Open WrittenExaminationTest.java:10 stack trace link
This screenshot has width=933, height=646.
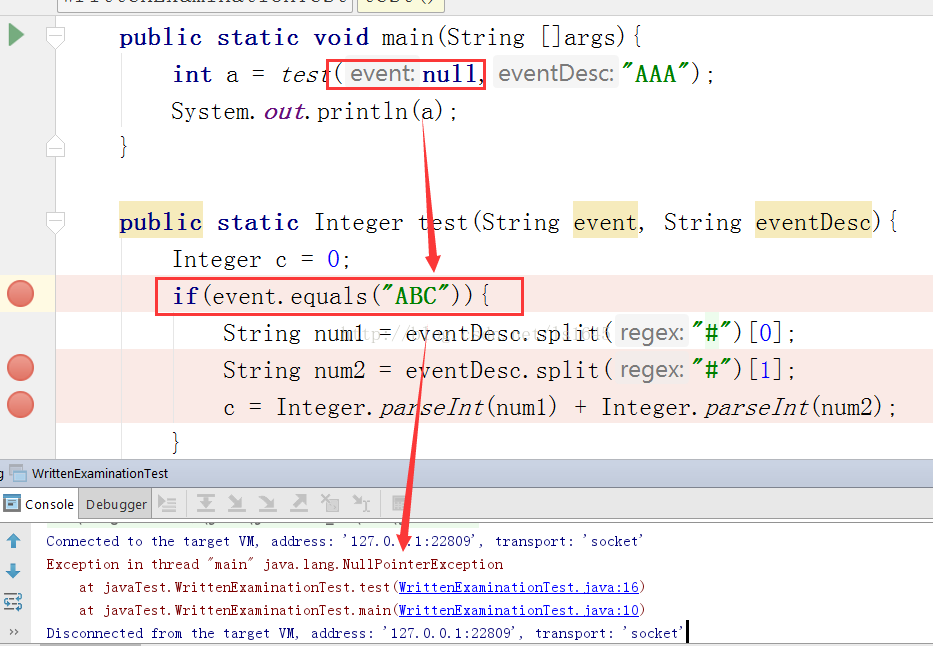coord(518,610)
